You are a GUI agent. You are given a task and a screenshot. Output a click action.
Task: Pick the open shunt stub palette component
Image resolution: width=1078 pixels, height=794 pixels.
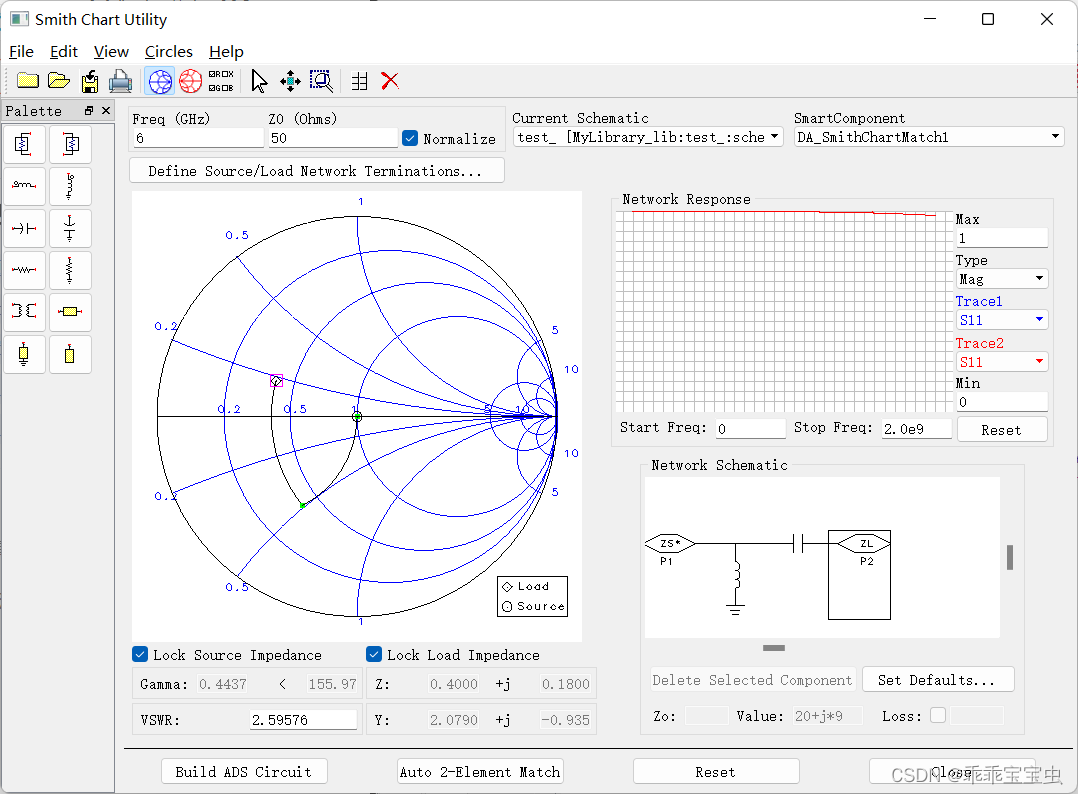tap(70, 355)
